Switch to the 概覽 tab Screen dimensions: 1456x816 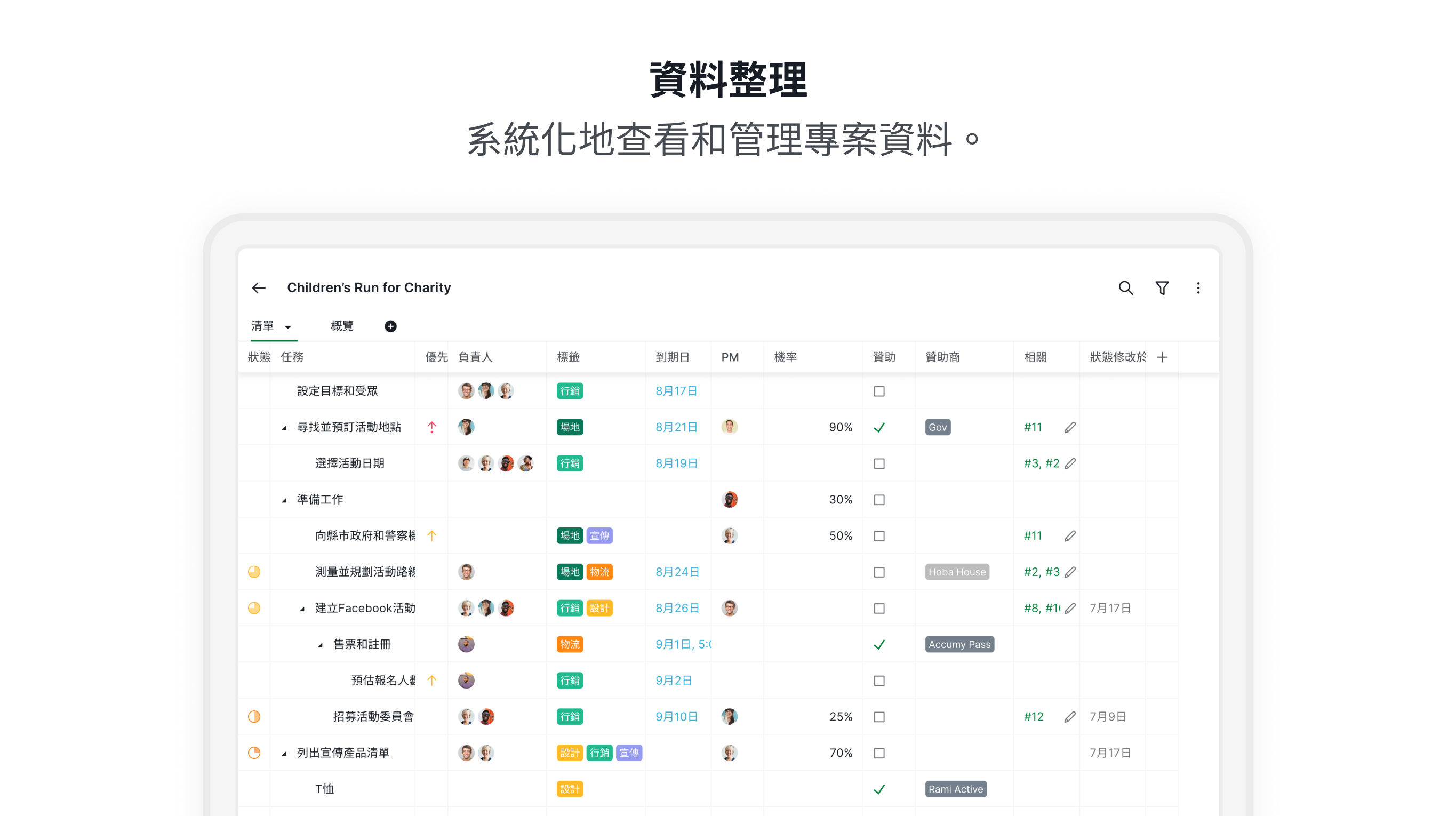(x=342, y=325)
